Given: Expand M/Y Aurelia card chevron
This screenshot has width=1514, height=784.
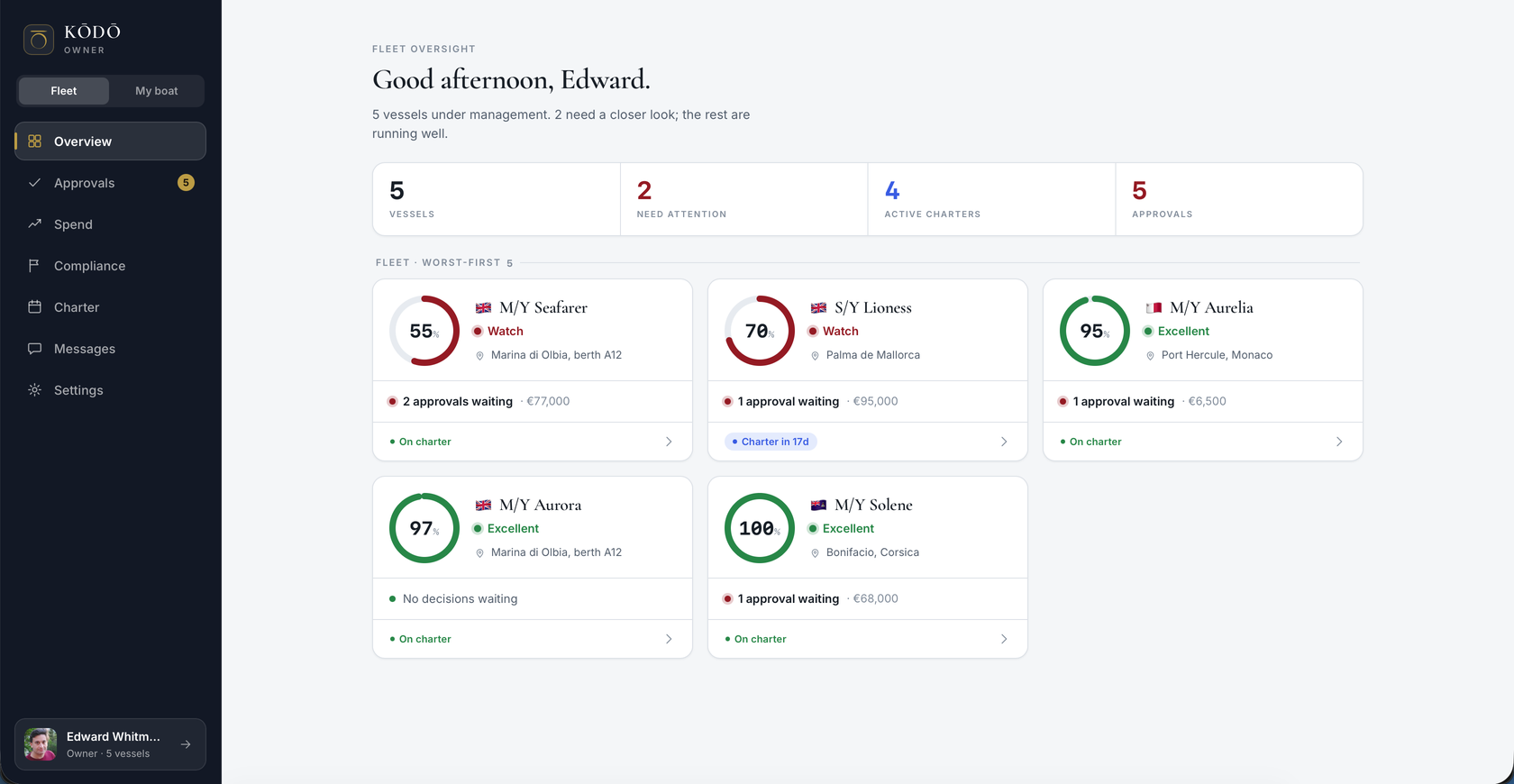Looking at the screenshot, I should pyautogui.click(x=1339, y=442).
